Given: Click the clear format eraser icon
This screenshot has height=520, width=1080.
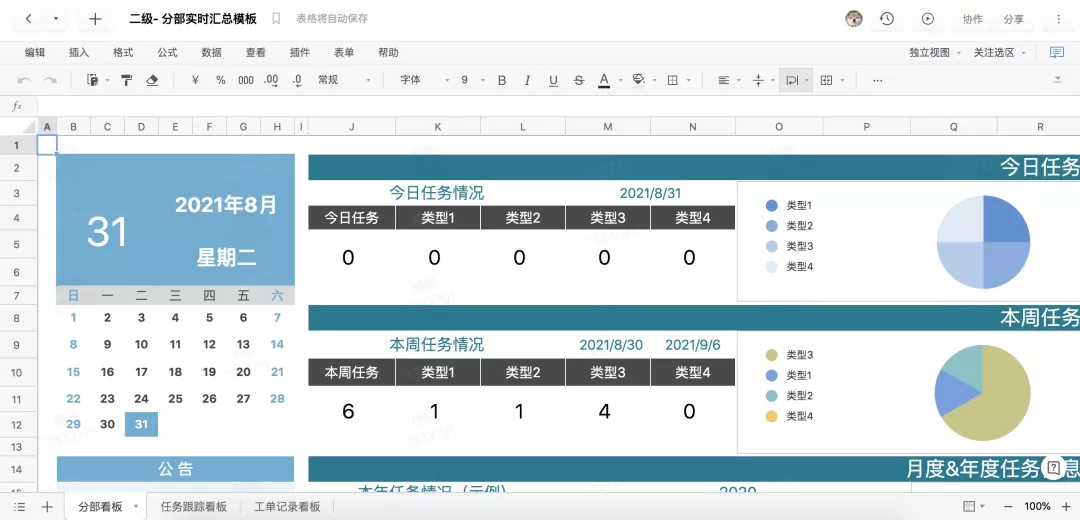Looking at the screenshot, I should point(152,80).
